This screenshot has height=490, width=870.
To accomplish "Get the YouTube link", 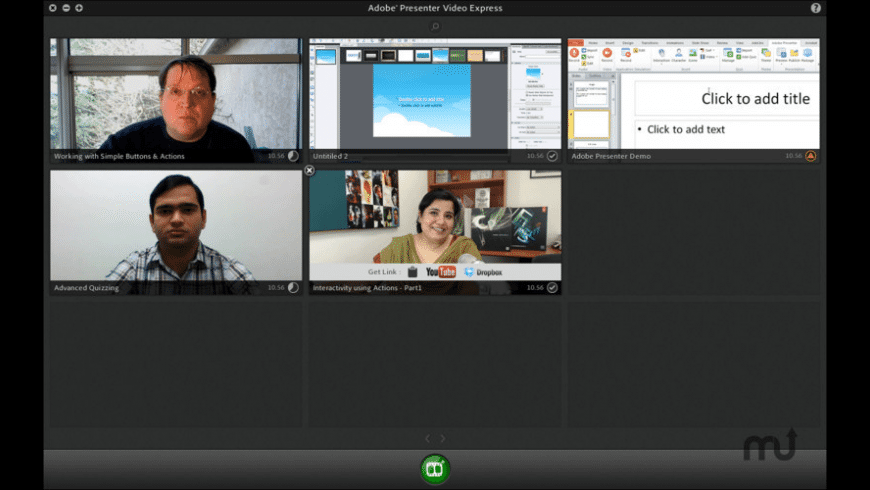I will [x=441, y=272].
